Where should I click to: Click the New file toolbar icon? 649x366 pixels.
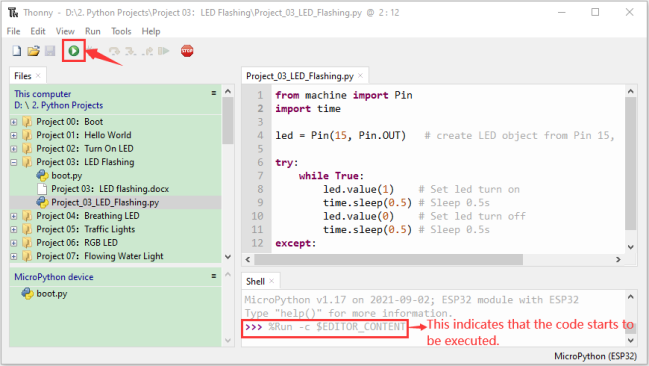point(17,51)
